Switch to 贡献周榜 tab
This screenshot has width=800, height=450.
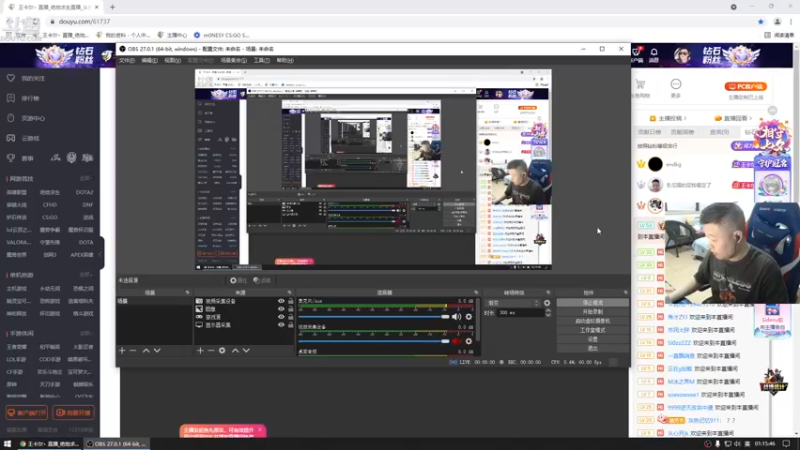pyautogui.click(x=682, y=132)
